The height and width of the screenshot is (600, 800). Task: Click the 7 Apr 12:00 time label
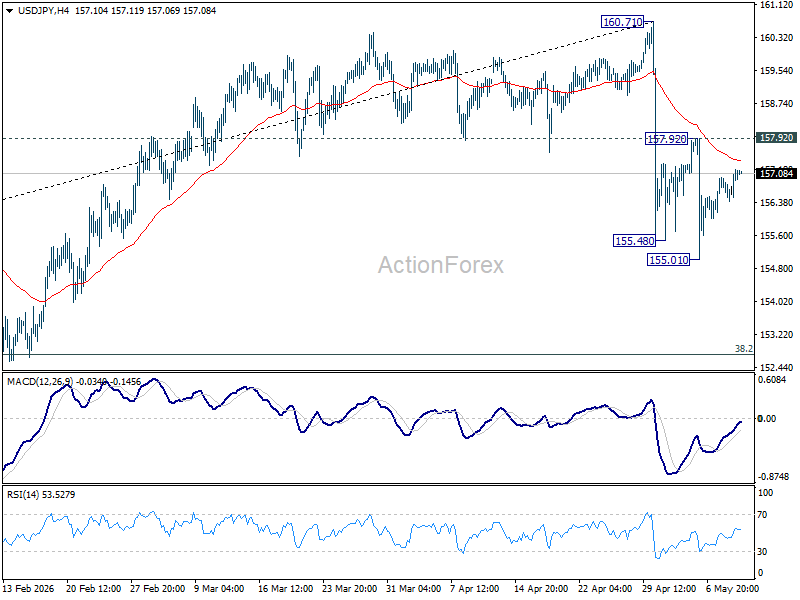point(475,589)
